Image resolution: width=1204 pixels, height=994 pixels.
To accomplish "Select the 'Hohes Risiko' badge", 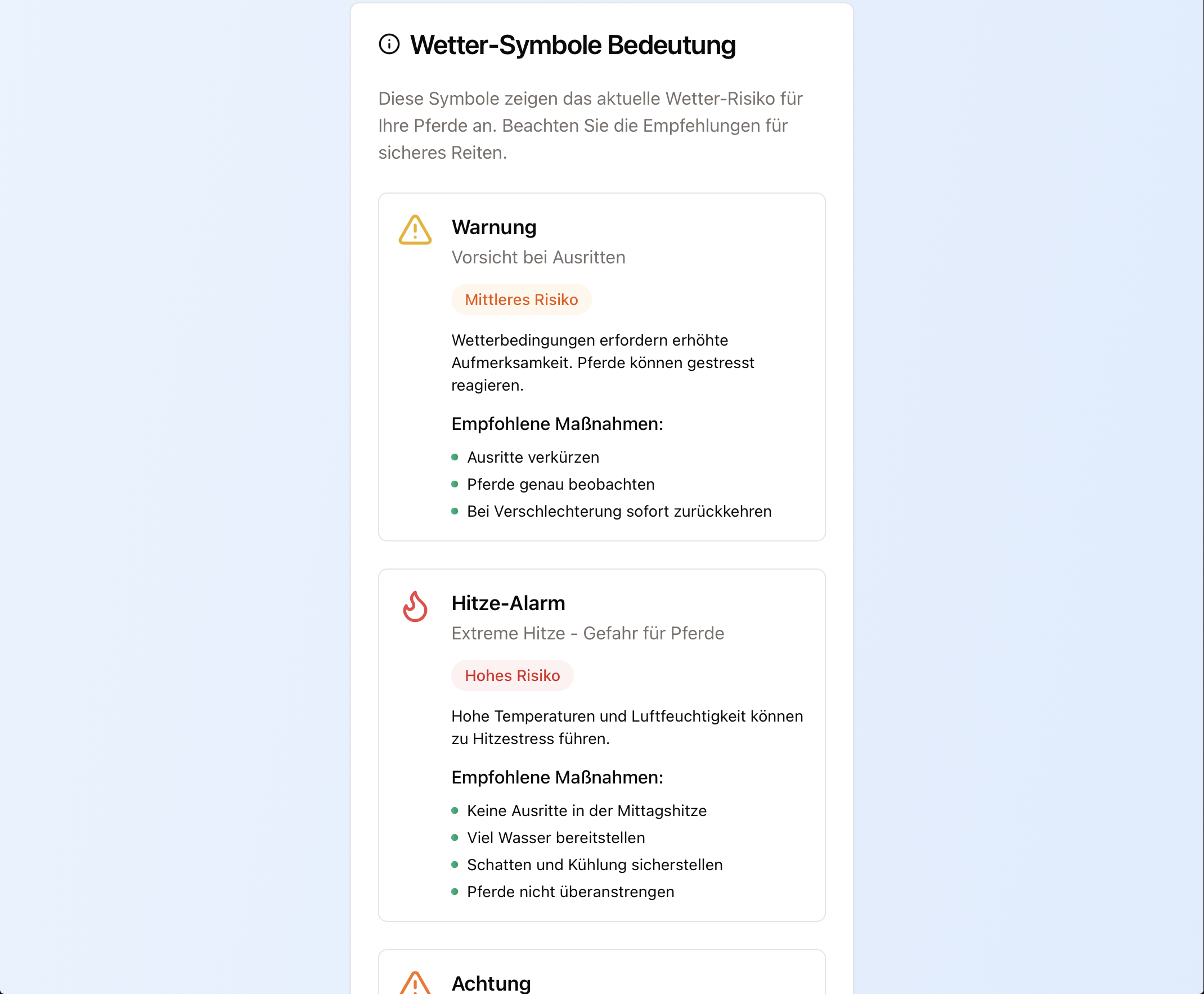I will coord(512,675).
